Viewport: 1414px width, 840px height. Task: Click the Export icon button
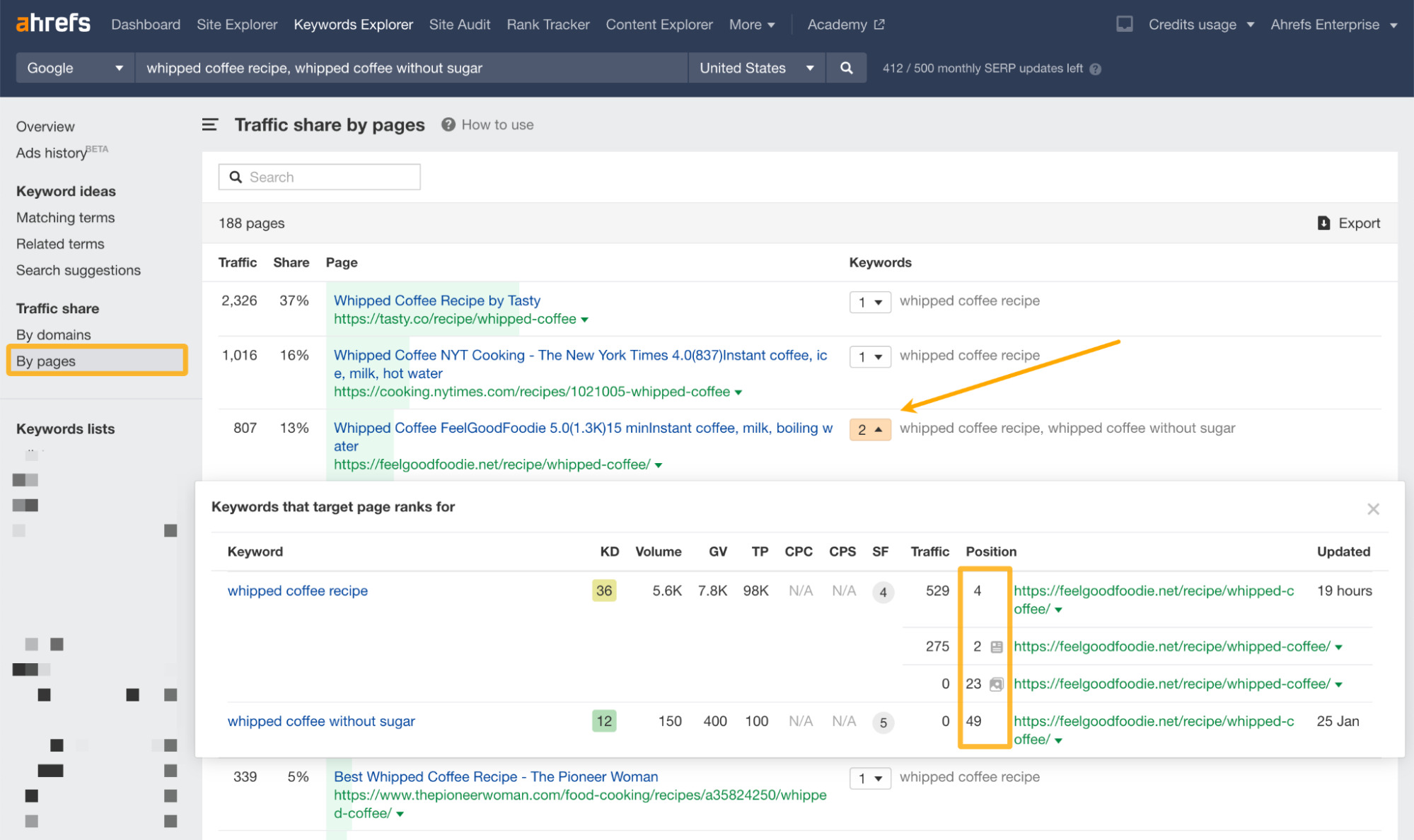click(x=1324, y=222)
